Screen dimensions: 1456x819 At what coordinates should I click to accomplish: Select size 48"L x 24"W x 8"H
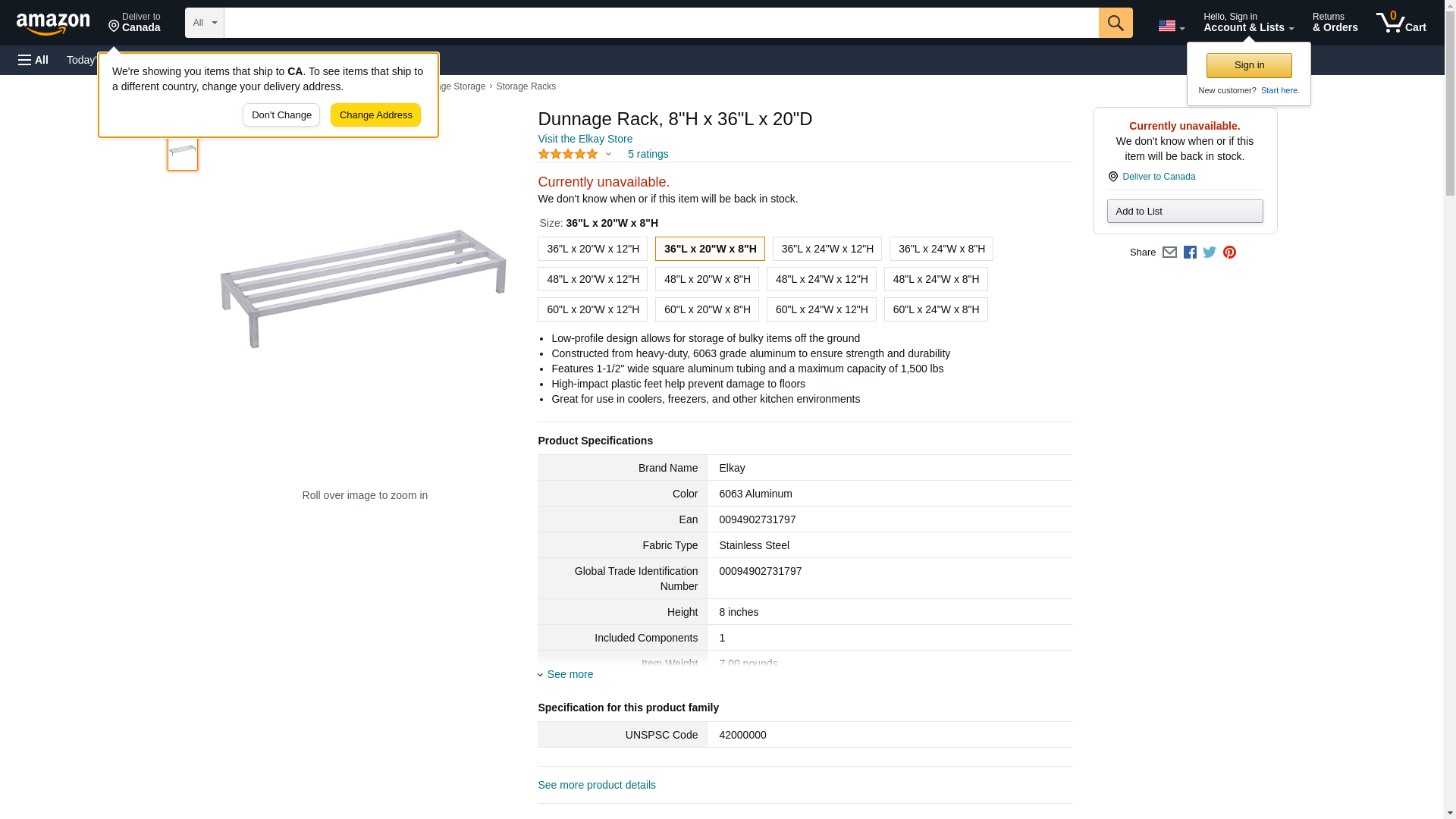tap(936, 279)
